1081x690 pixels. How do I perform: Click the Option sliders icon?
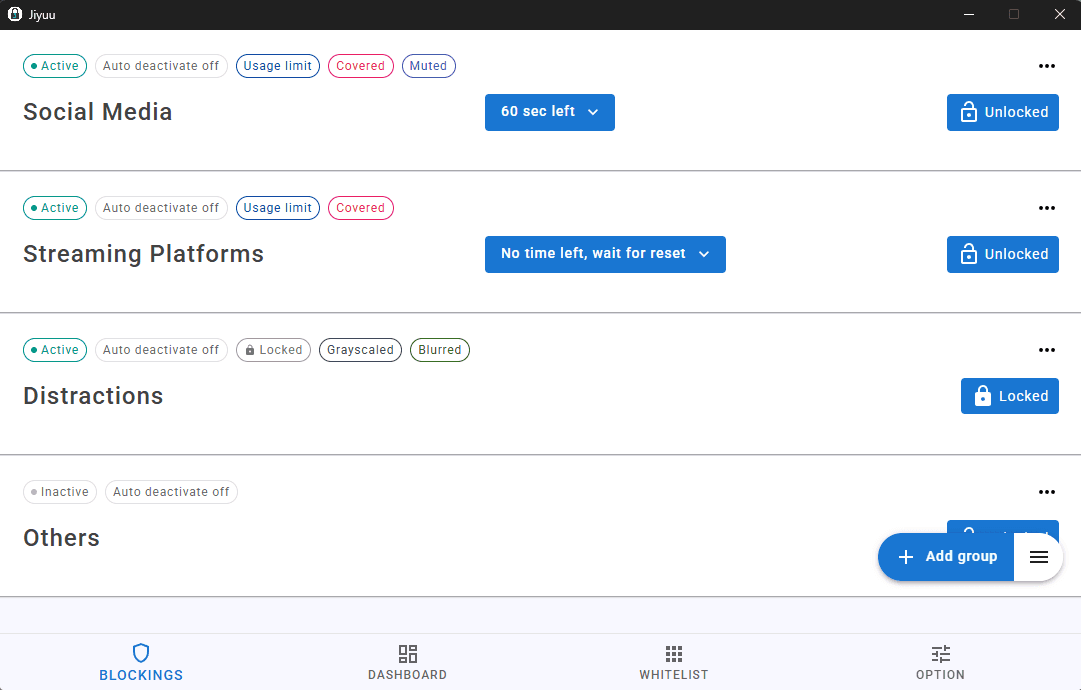[940, 654]
